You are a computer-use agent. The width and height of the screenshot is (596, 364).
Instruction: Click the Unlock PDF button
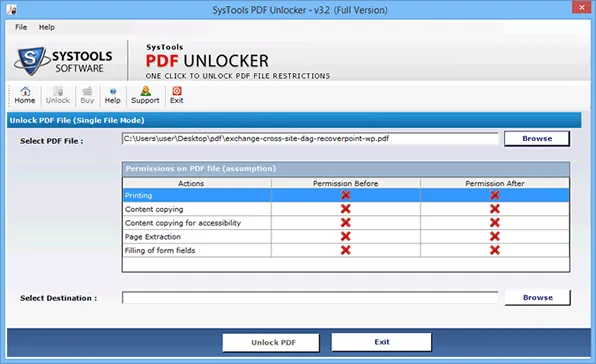coord(271,342)
